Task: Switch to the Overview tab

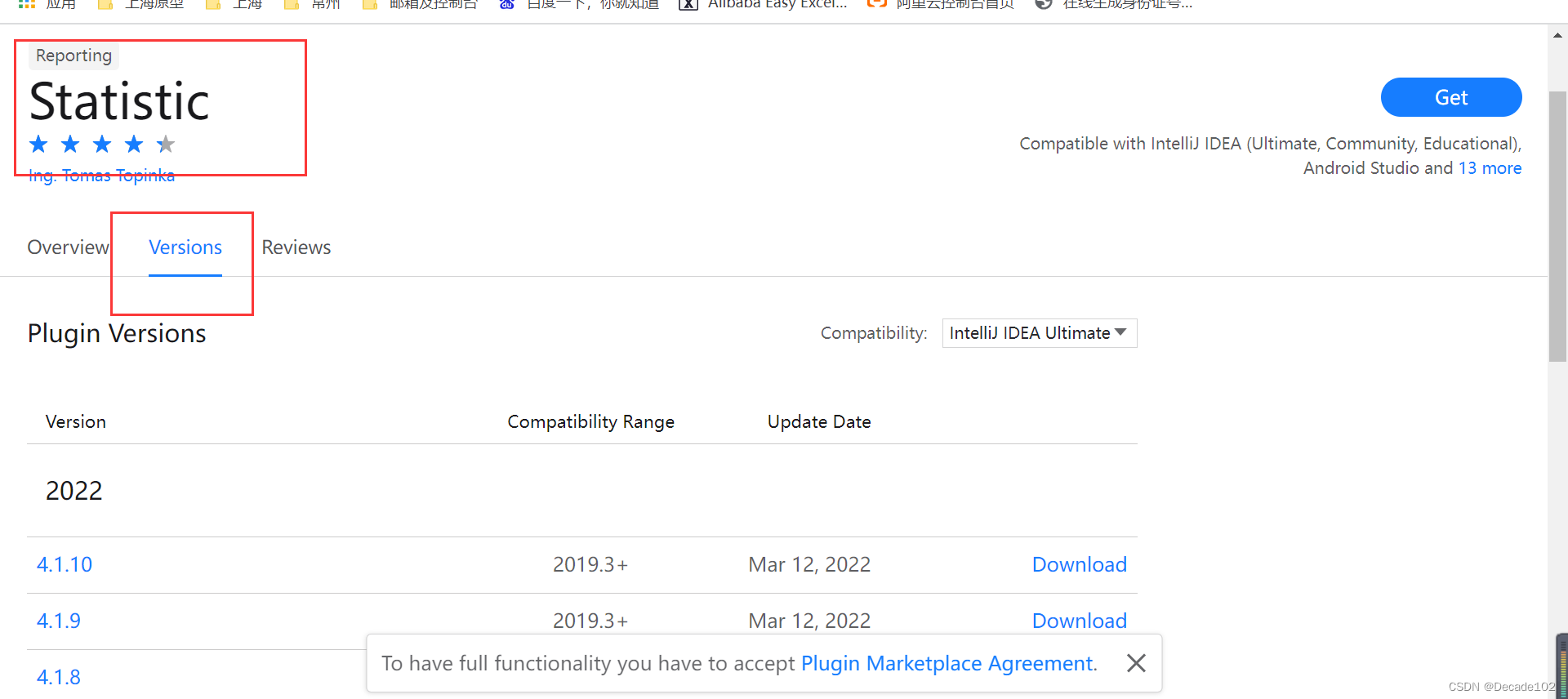Action: pyautogui.click(x=68, y=247)
